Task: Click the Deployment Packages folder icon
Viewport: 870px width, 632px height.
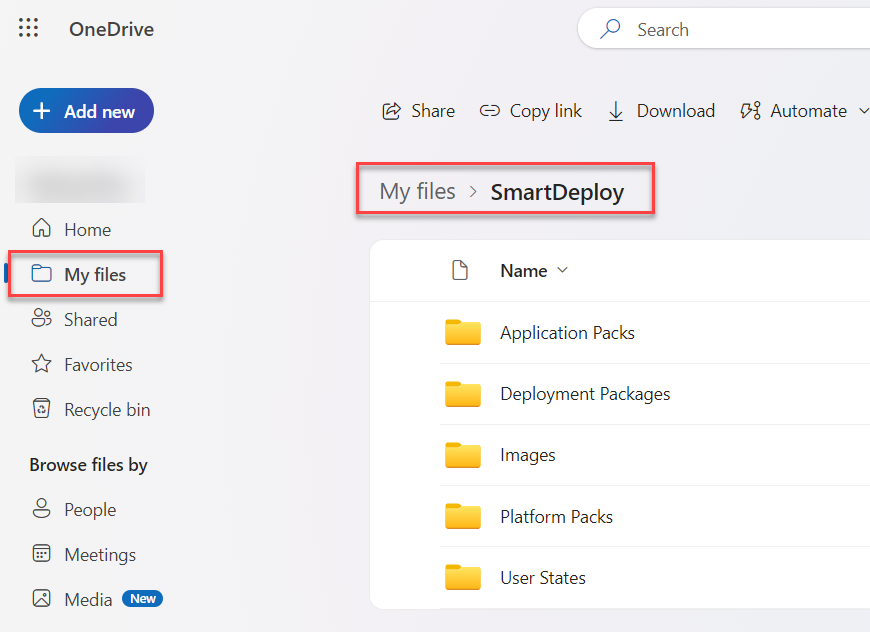Action: pos(463,394)
